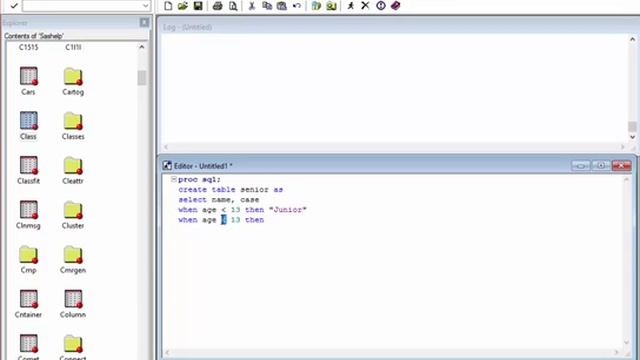640x360 pixels.
Task: Click the last "then" keyword in code
Action: tap(254, 220)
